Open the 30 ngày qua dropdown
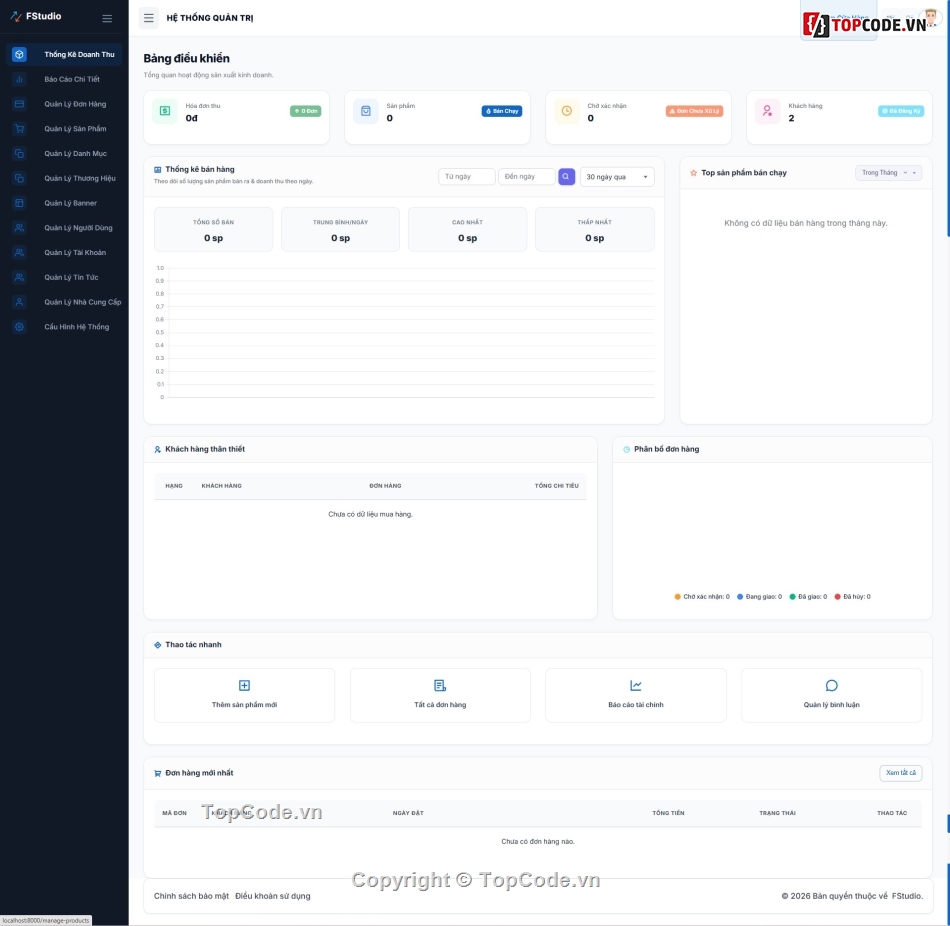Image resolution: width=950 pixels, height=926 pixels. (617, 177)
